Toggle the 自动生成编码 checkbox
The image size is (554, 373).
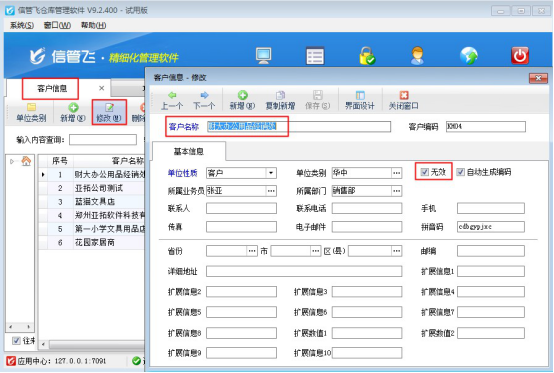coord(460,172)
